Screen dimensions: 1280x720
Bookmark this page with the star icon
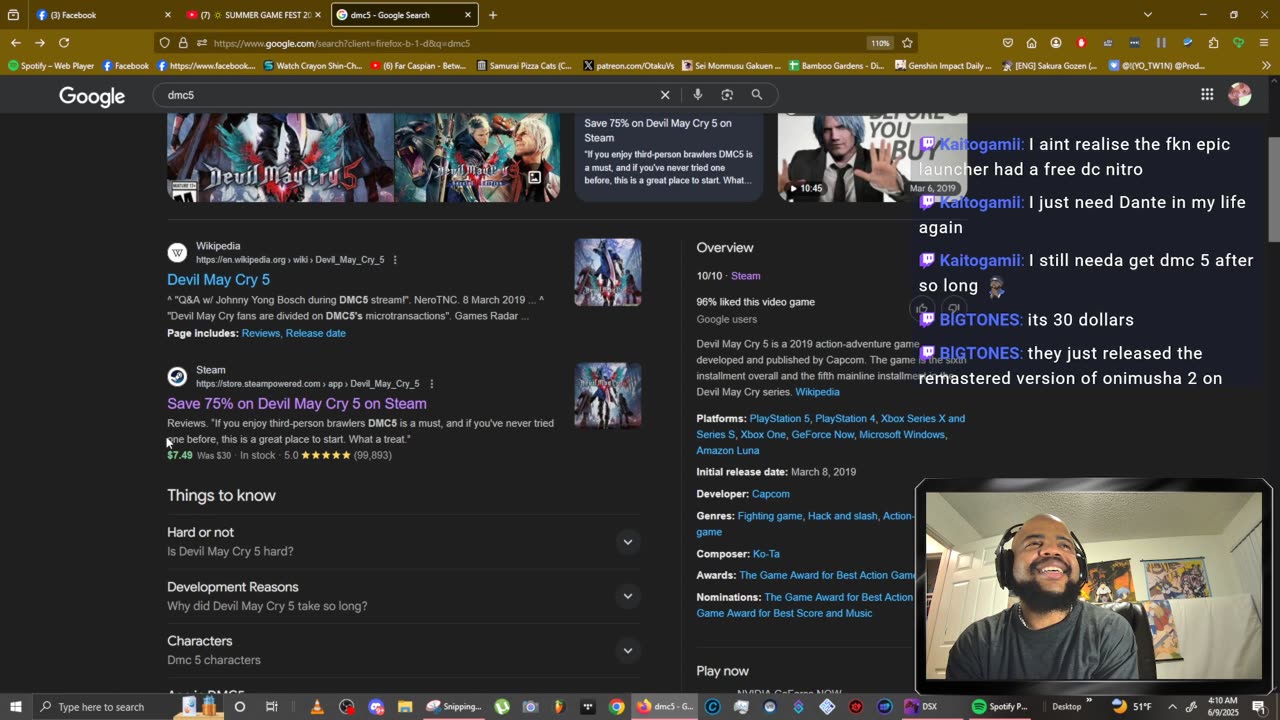pyautogui.click(x=907, y=43)
